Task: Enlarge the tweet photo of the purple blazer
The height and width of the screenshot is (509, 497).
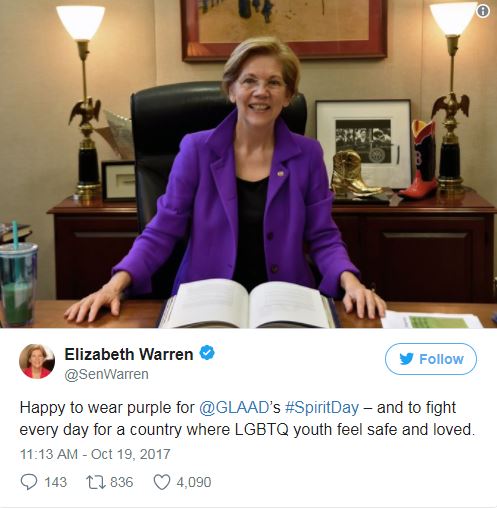Action: [x=248, y=164]
